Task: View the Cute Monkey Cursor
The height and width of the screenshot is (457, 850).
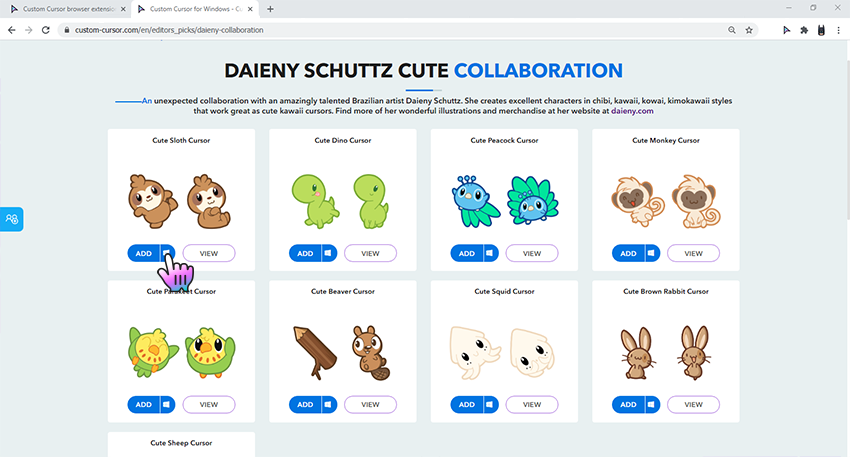Action: tap(693, 253)
